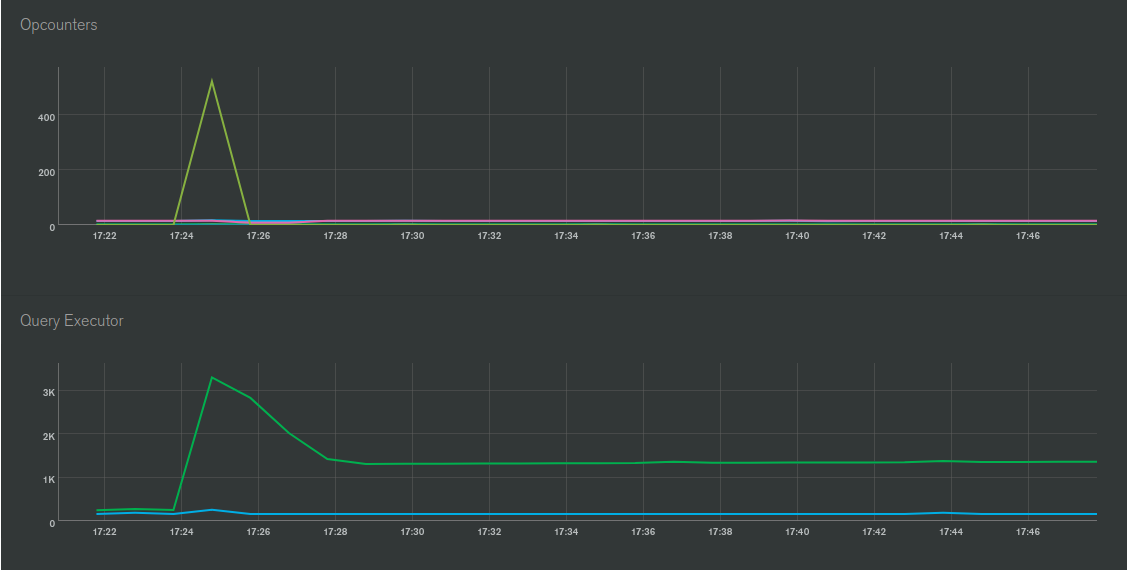Click the 17:34 time label in Query Executor
The height and width of the screenshot is (570, 1128).
566,532
